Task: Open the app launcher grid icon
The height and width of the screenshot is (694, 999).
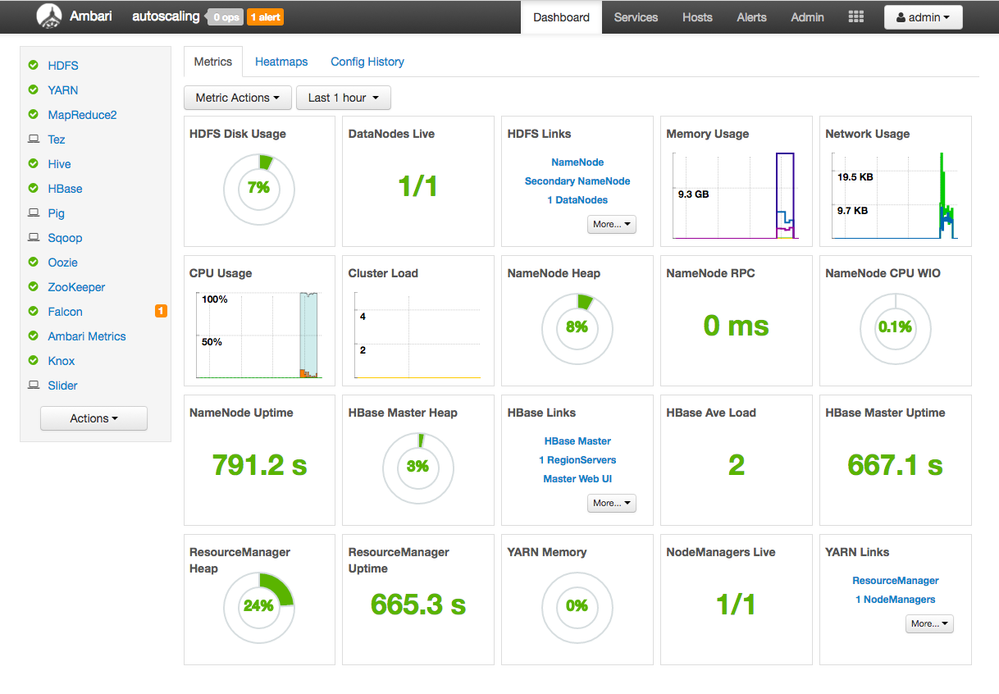Action: click(x=855, y=16)
